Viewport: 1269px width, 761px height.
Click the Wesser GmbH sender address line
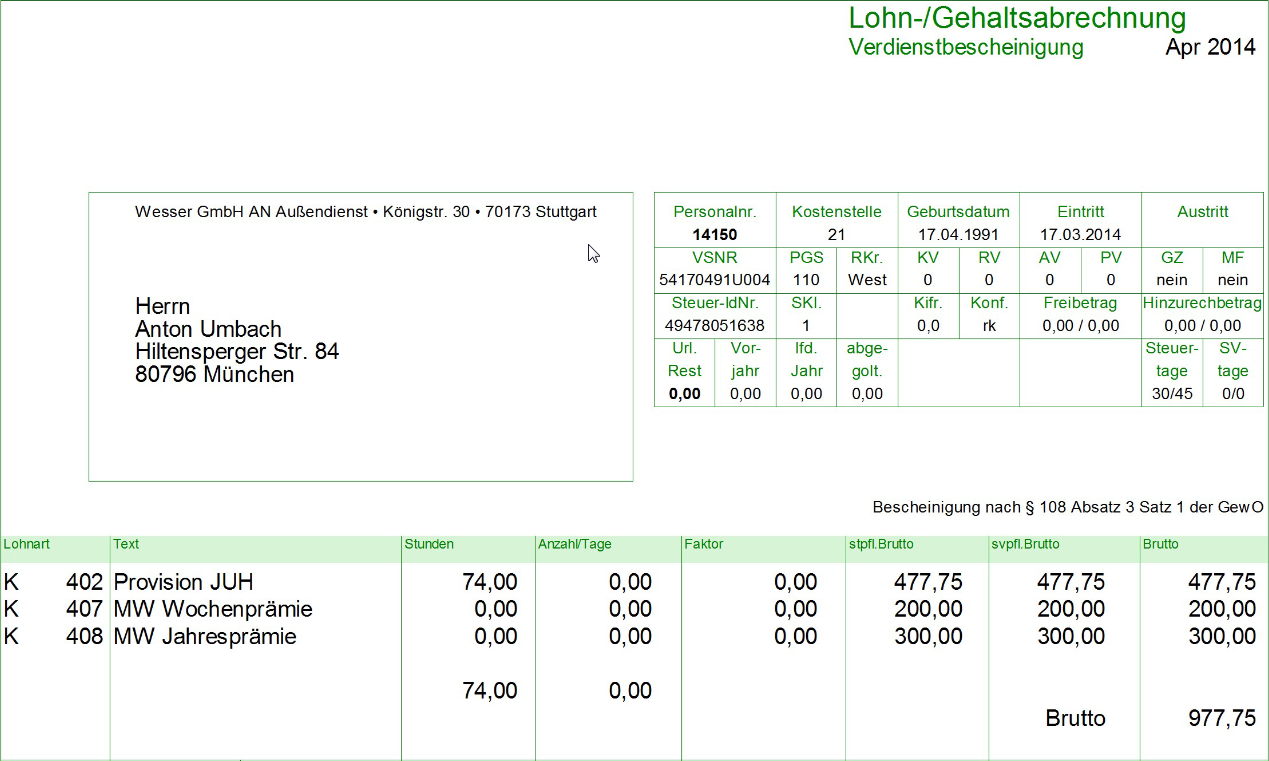tap(365, 212)
